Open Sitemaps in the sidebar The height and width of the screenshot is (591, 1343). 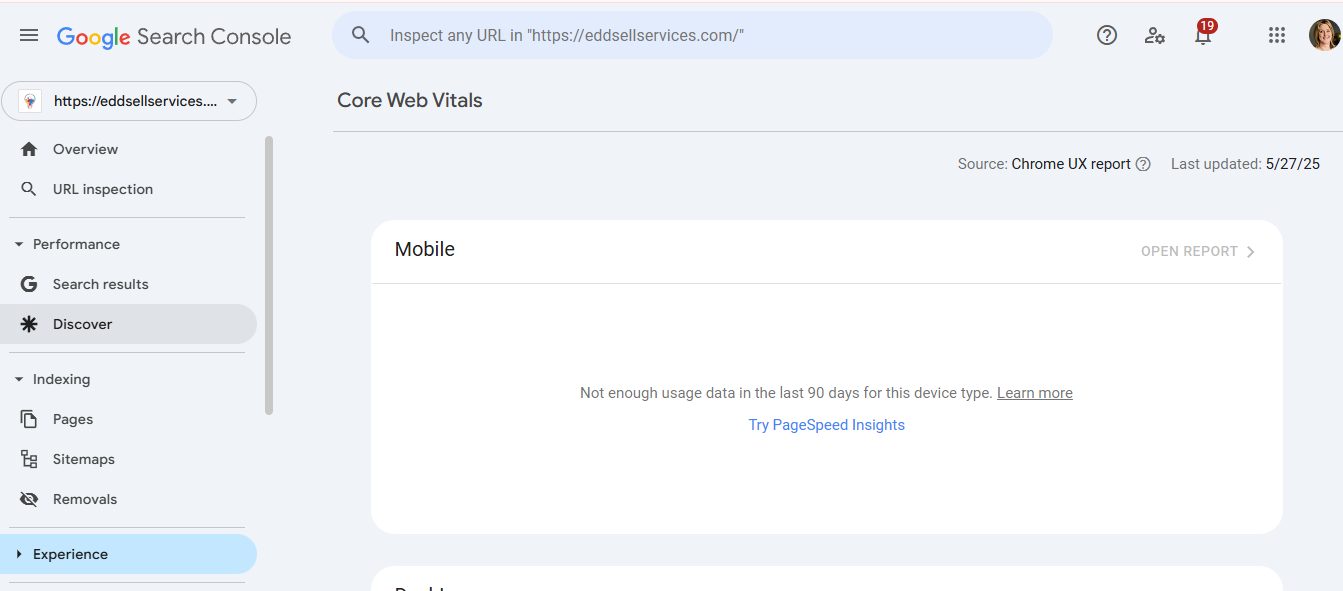[x=128, y=459]
